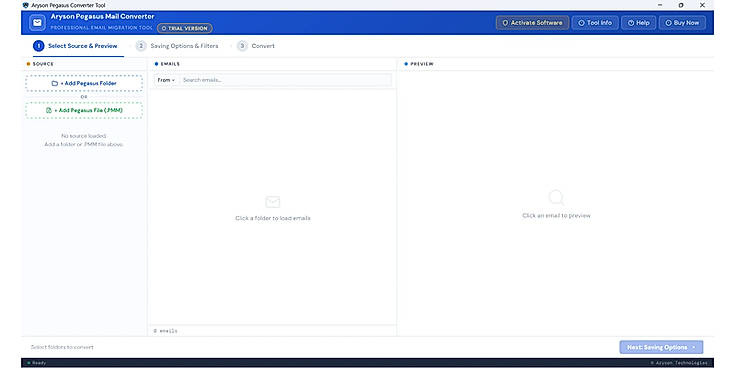Click the 'Click an email to preview' text
Viewport: 736px width, 368px height.
[556, 216]
